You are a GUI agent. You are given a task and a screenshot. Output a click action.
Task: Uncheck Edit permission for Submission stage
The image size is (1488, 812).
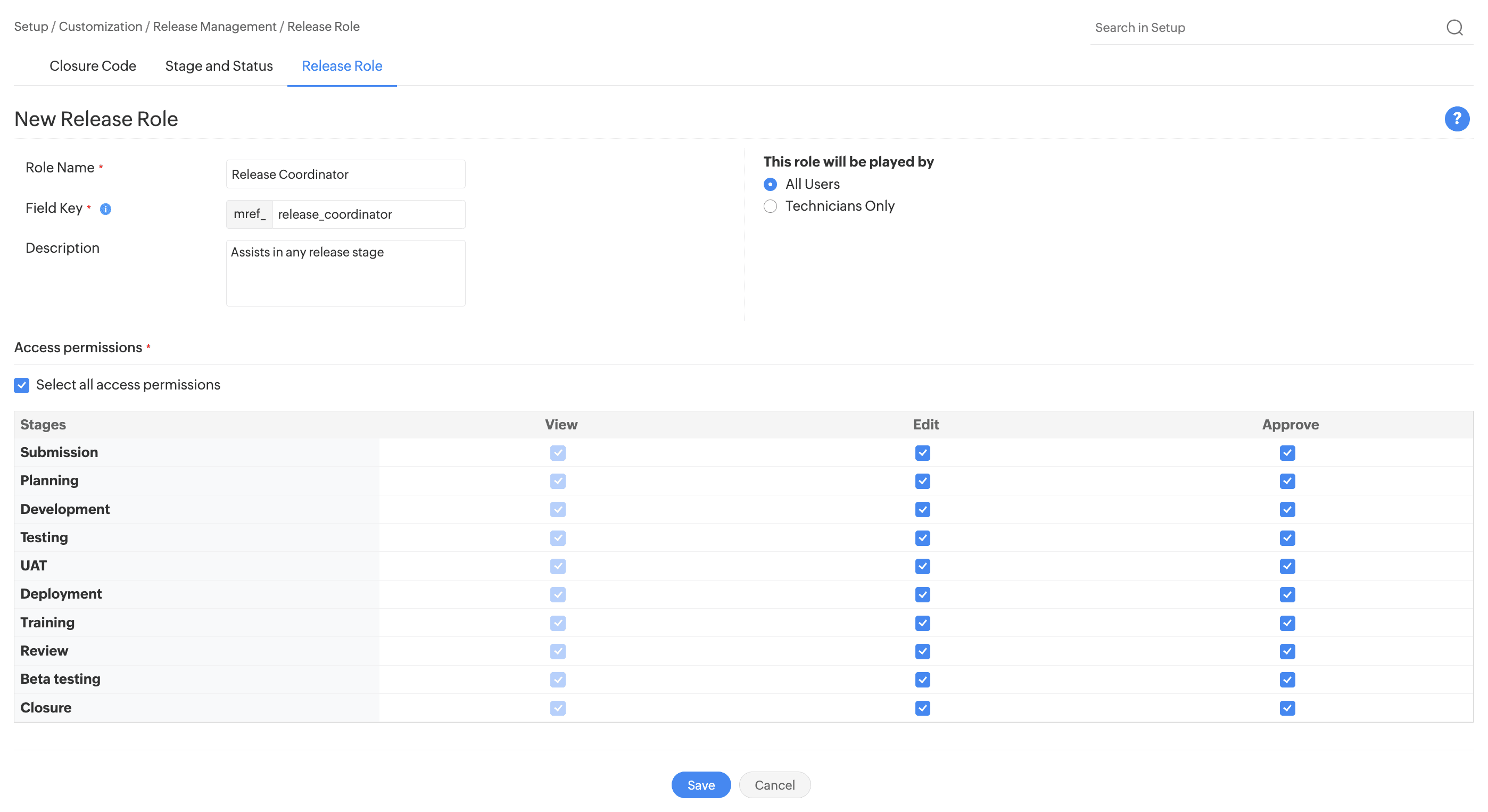click(x=922, y=453)
